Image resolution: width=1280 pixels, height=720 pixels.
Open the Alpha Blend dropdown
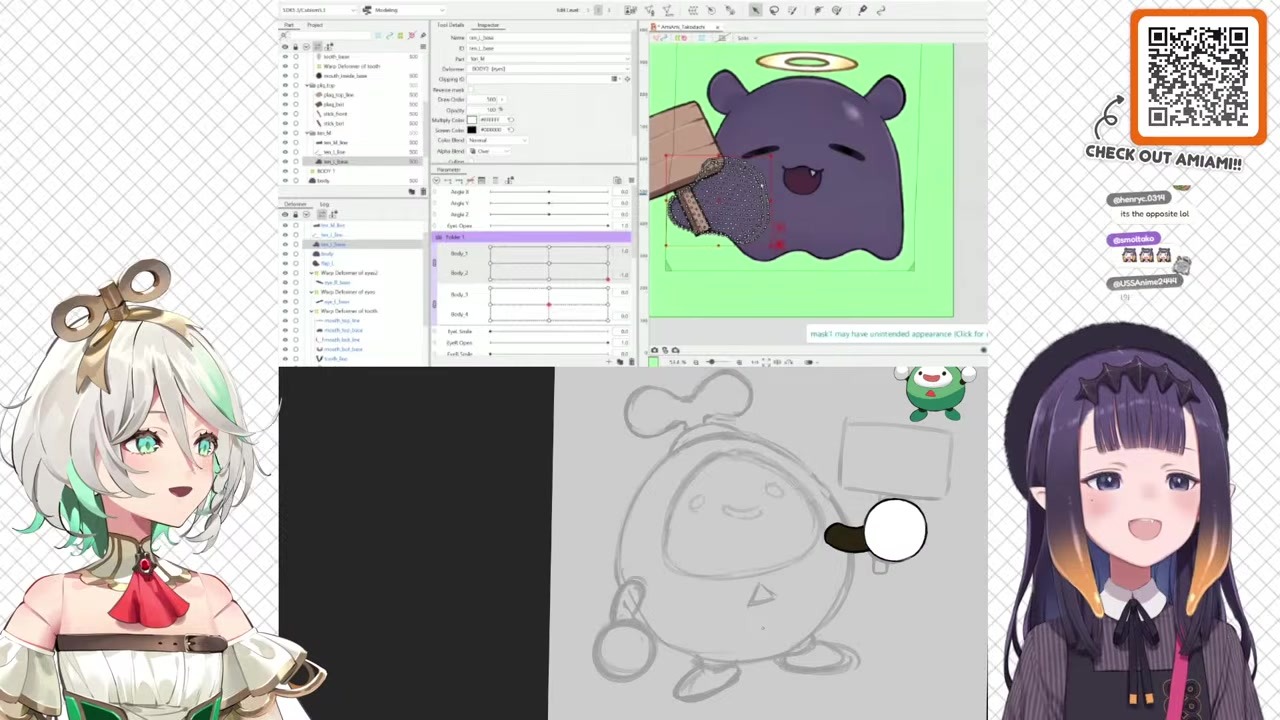tap(490, 151)
